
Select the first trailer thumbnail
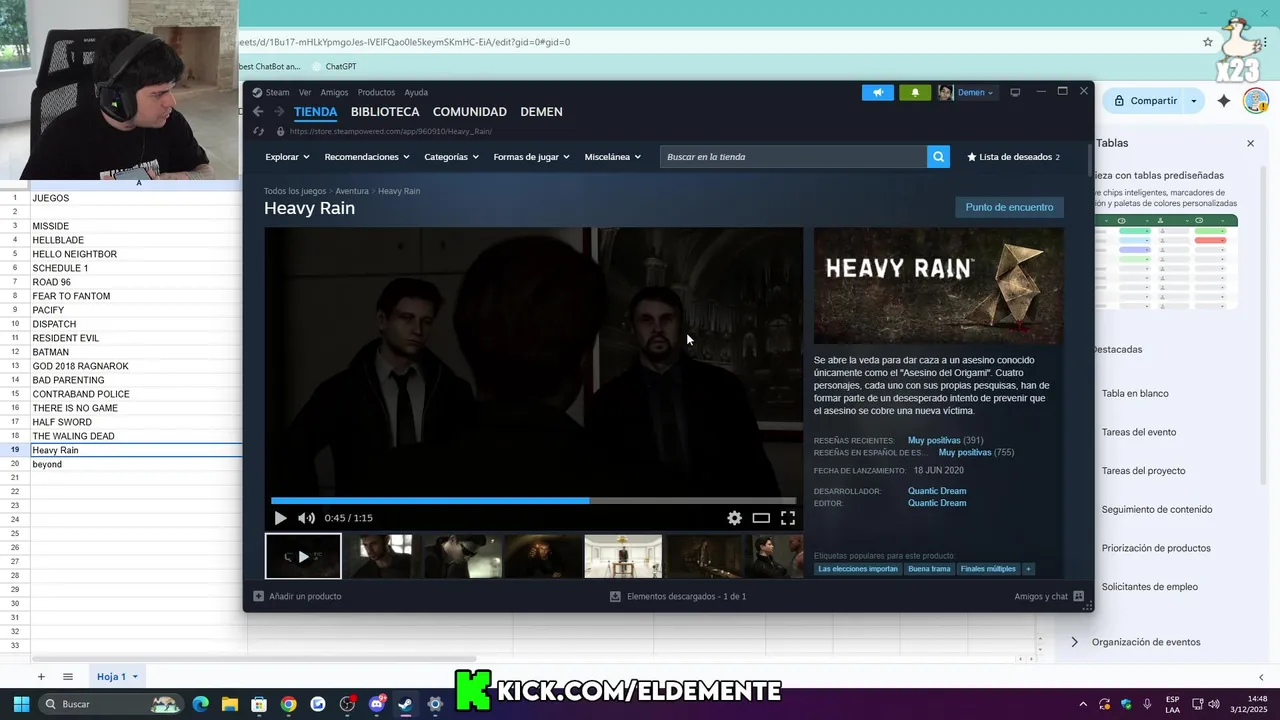coord(303,557)
